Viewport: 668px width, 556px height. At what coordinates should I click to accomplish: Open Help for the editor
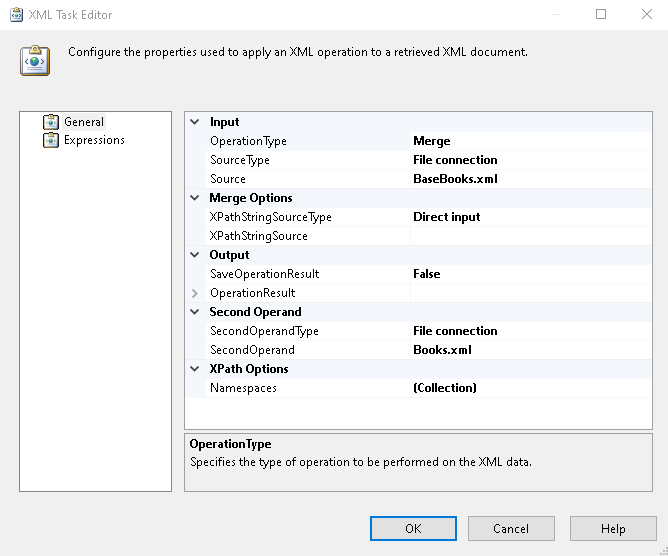613,529
